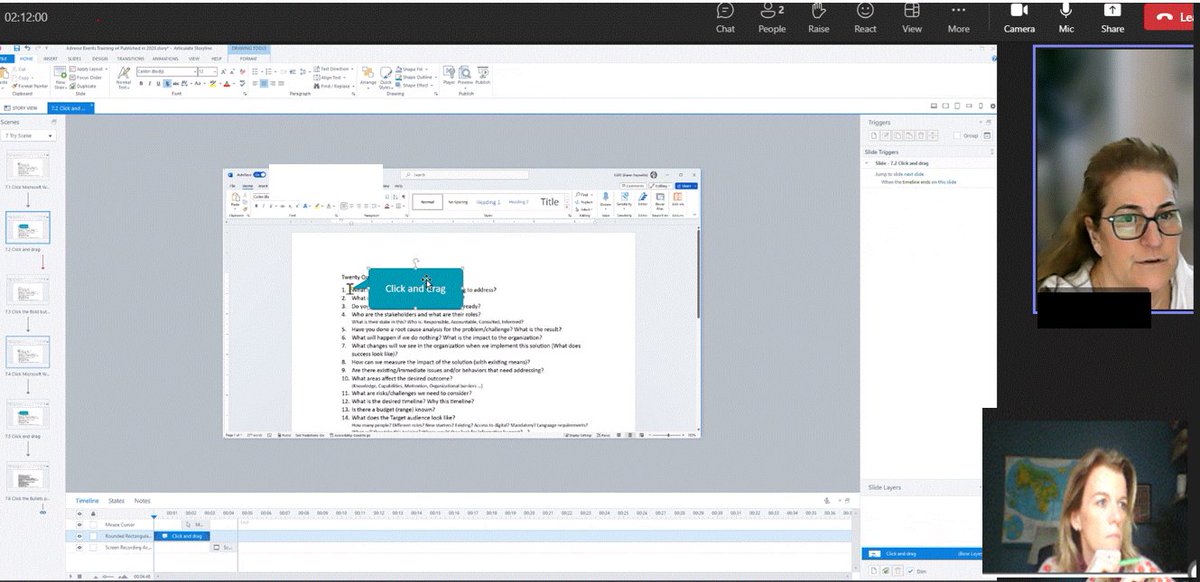The image size is (1200, 582).
Task: Open the Shape Outline dropdown
Action: click(417, 78)
